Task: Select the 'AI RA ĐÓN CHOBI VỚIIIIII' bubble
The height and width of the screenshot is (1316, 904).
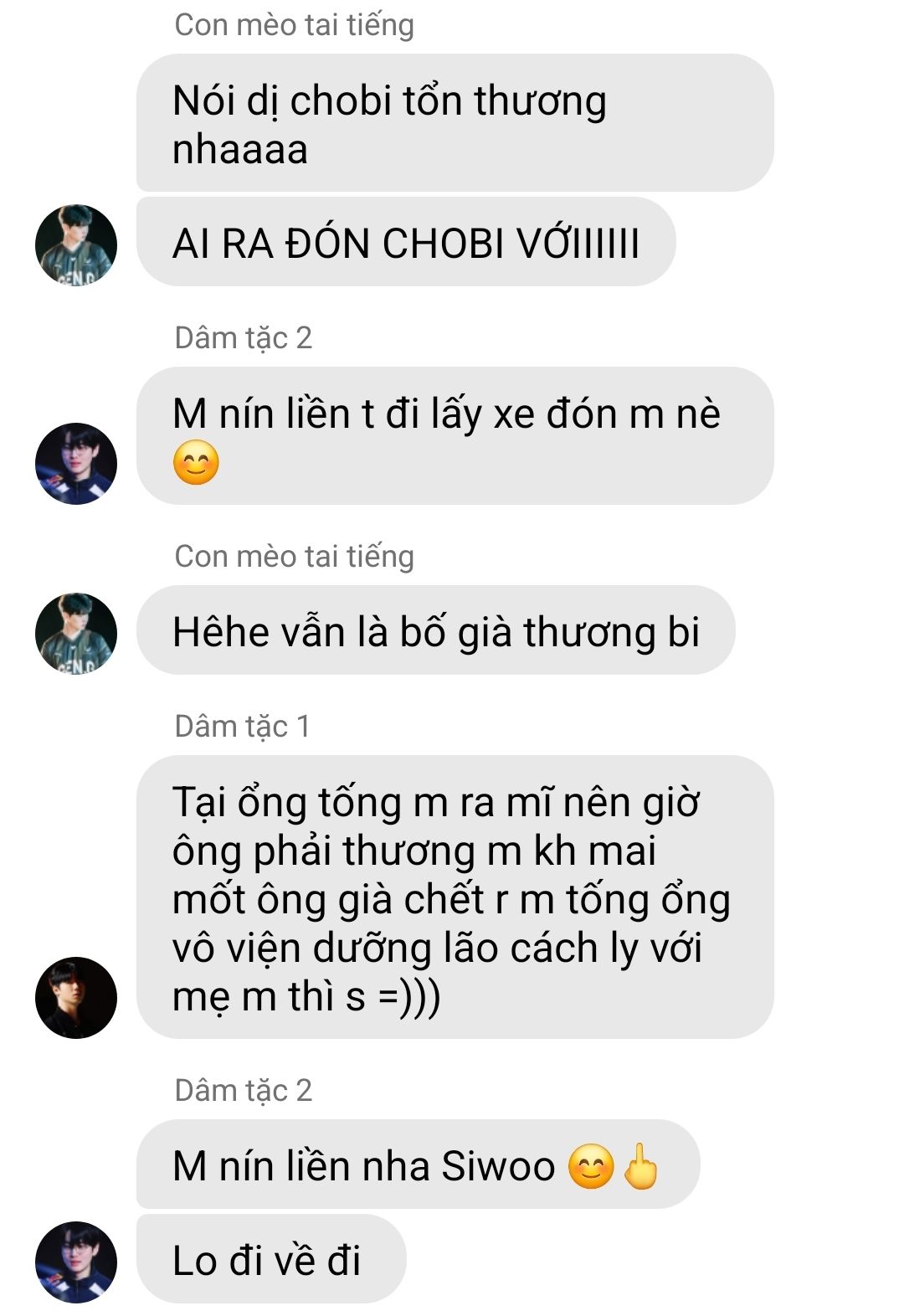Action: tap(406, 242)
